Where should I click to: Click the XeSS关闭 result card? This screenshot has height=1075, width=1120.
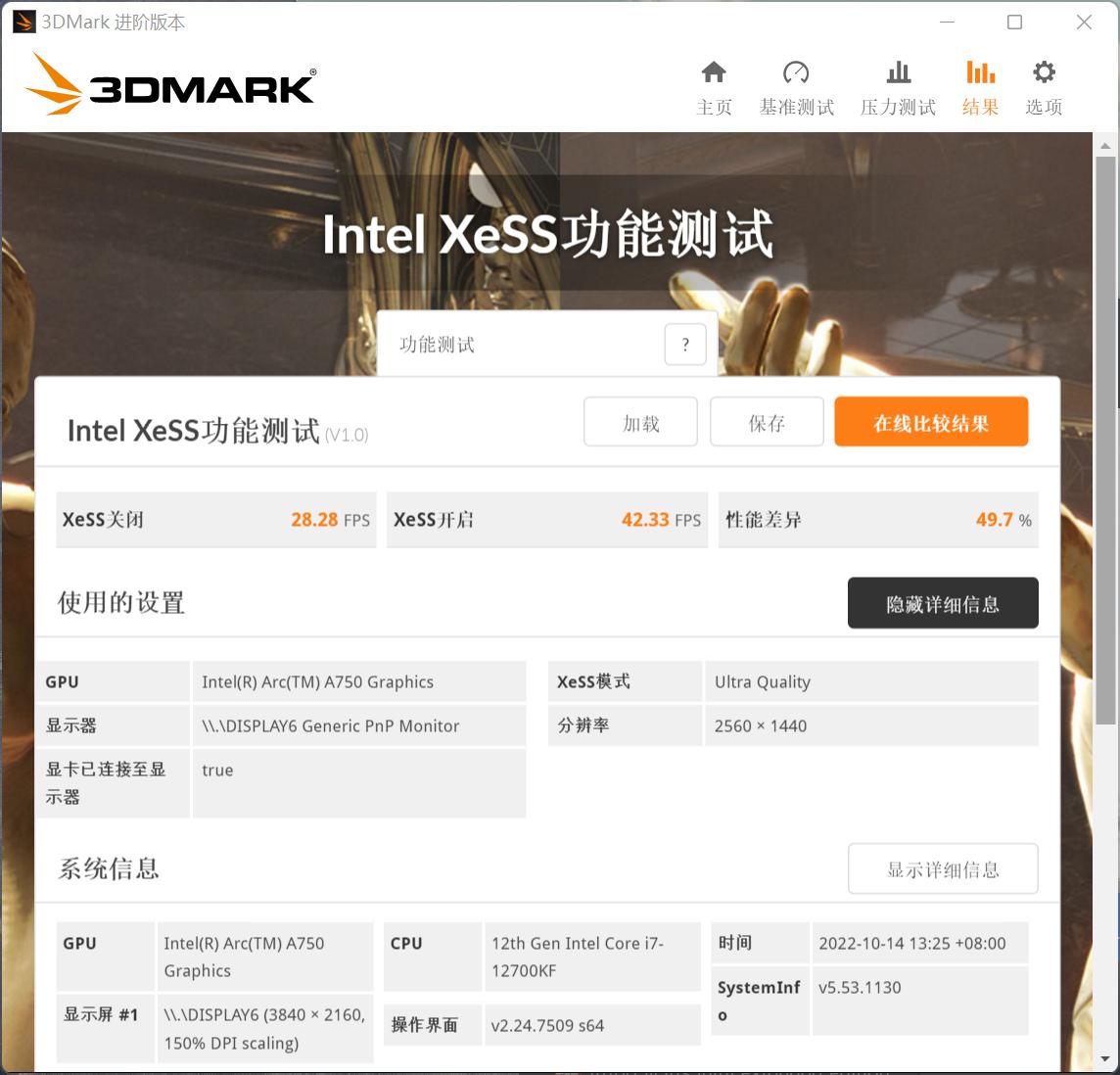click(216, 520)
